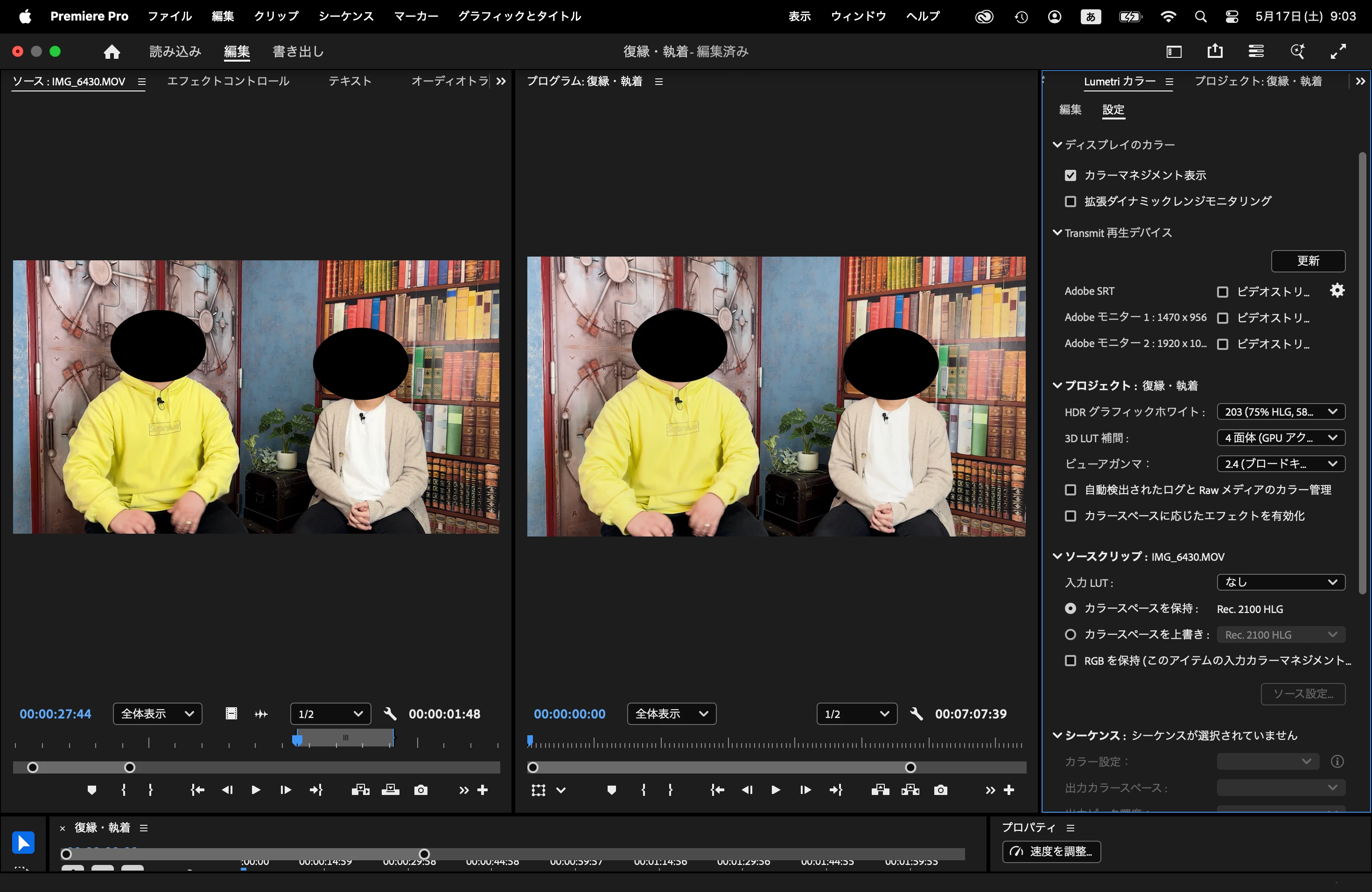
Task: Play the Program monitor video
Action: click(775, 790)
